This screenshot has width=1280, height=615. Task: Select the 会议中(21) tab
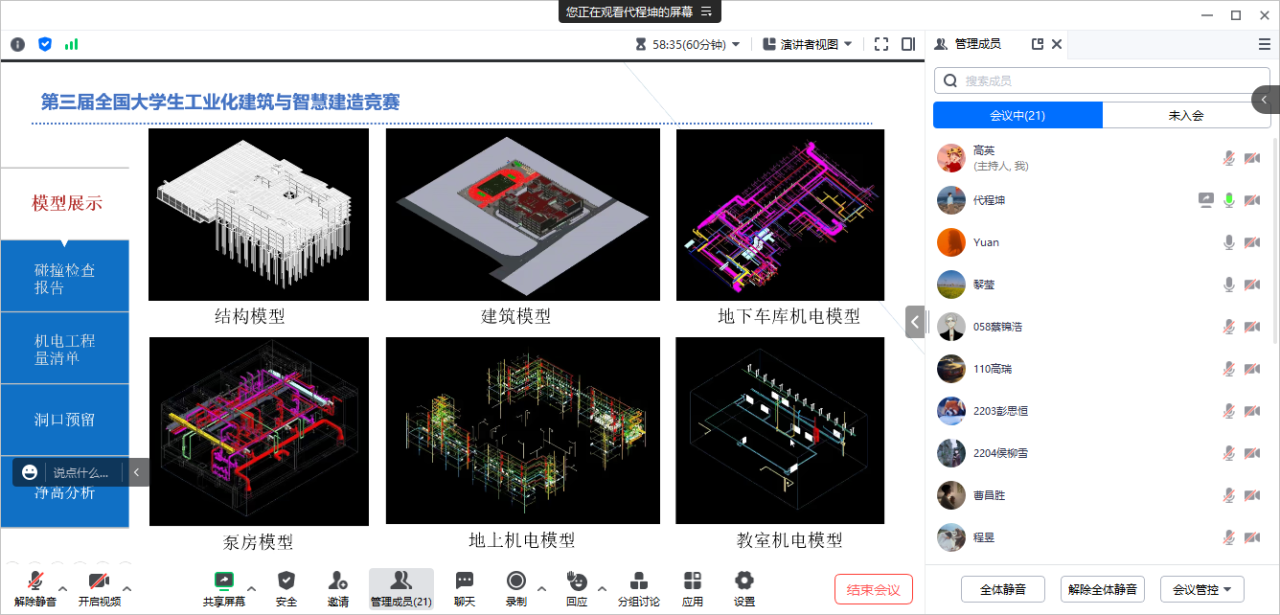coord(1017,116)
